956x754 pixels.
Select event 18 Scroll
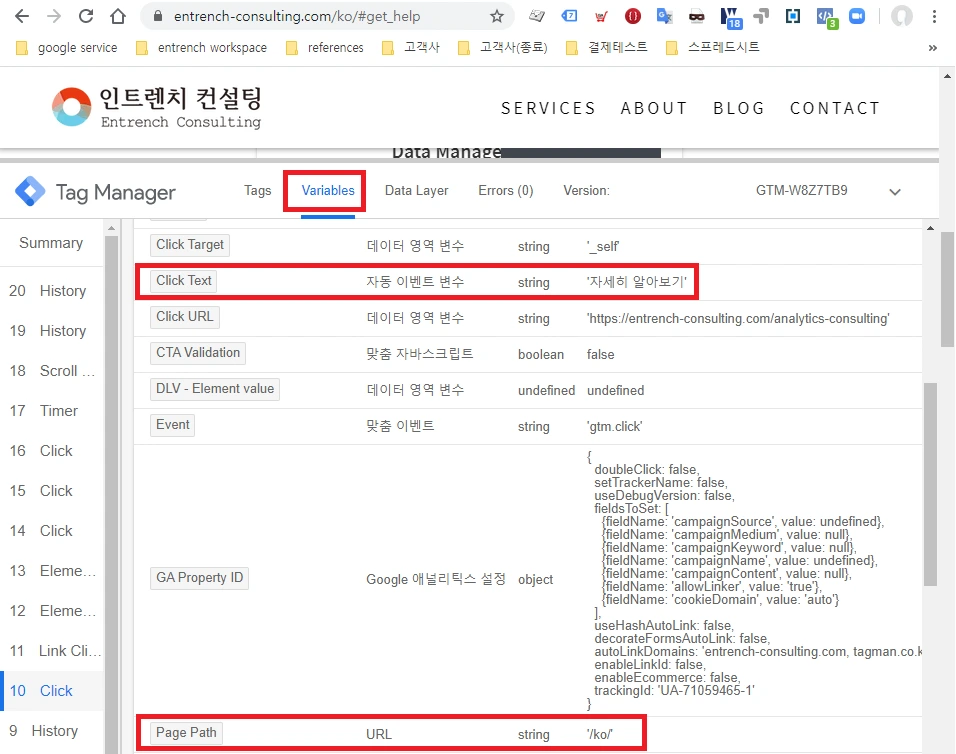tap(51, 371)
